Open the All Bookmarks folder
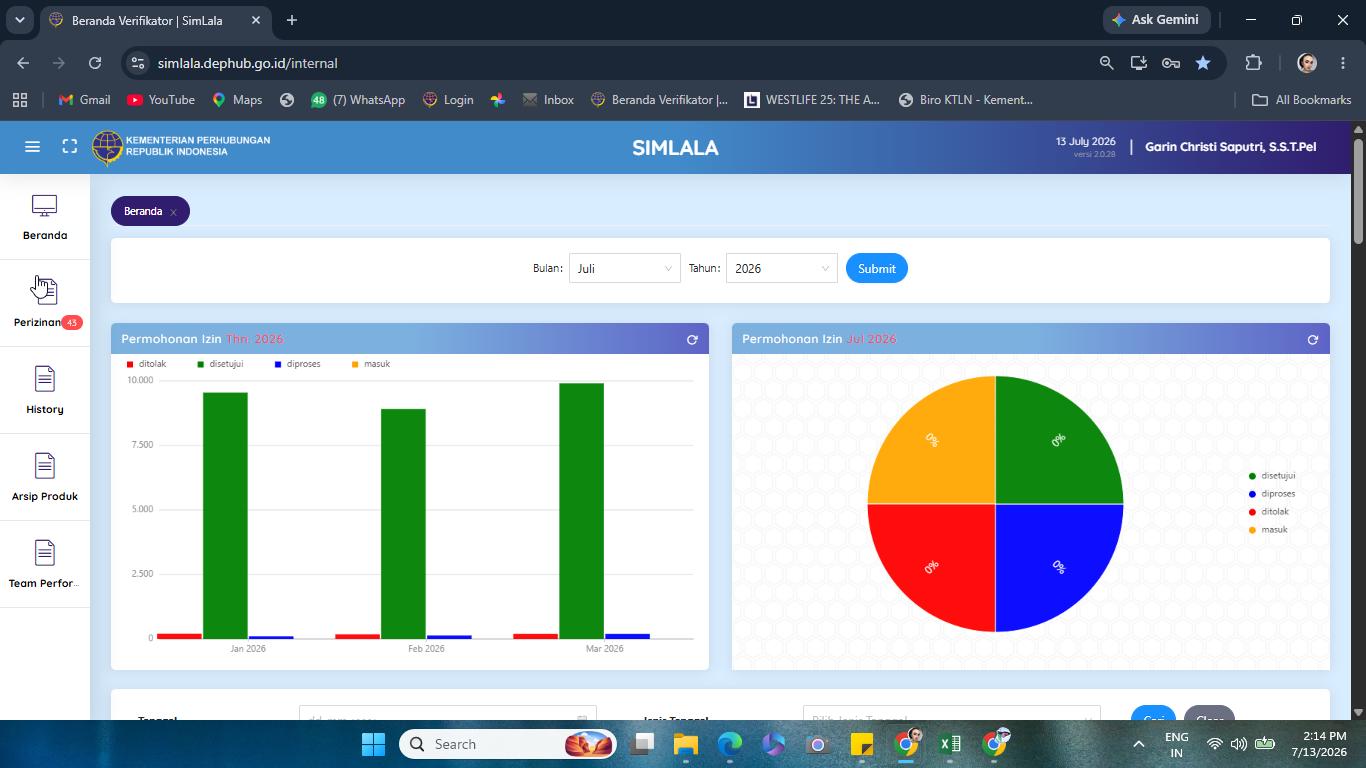The width and height of the screenshot is (1366, 768). 1301,100
